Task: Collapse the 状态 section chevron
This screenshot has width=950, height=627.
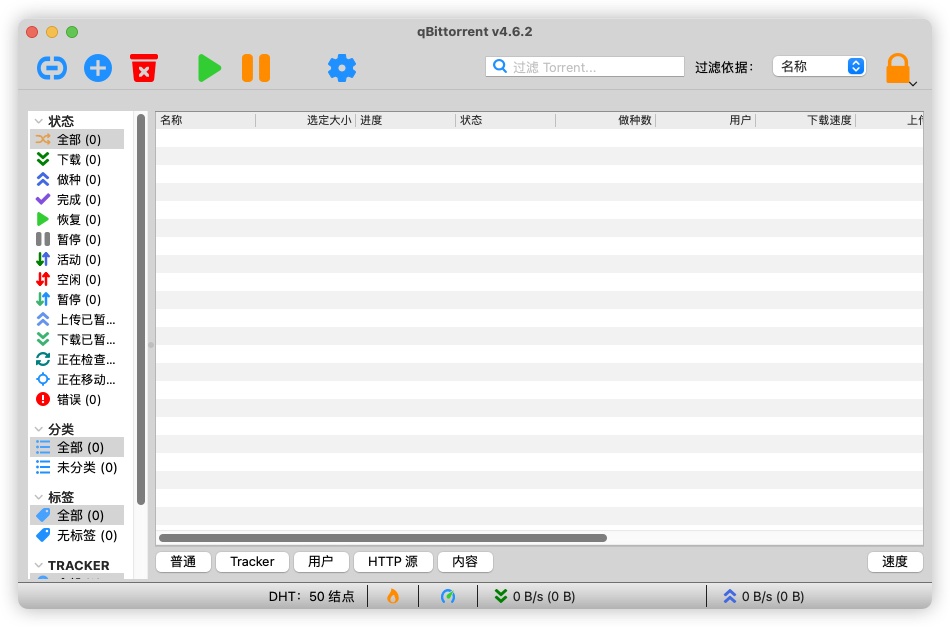Action: [x=38, y=121]
